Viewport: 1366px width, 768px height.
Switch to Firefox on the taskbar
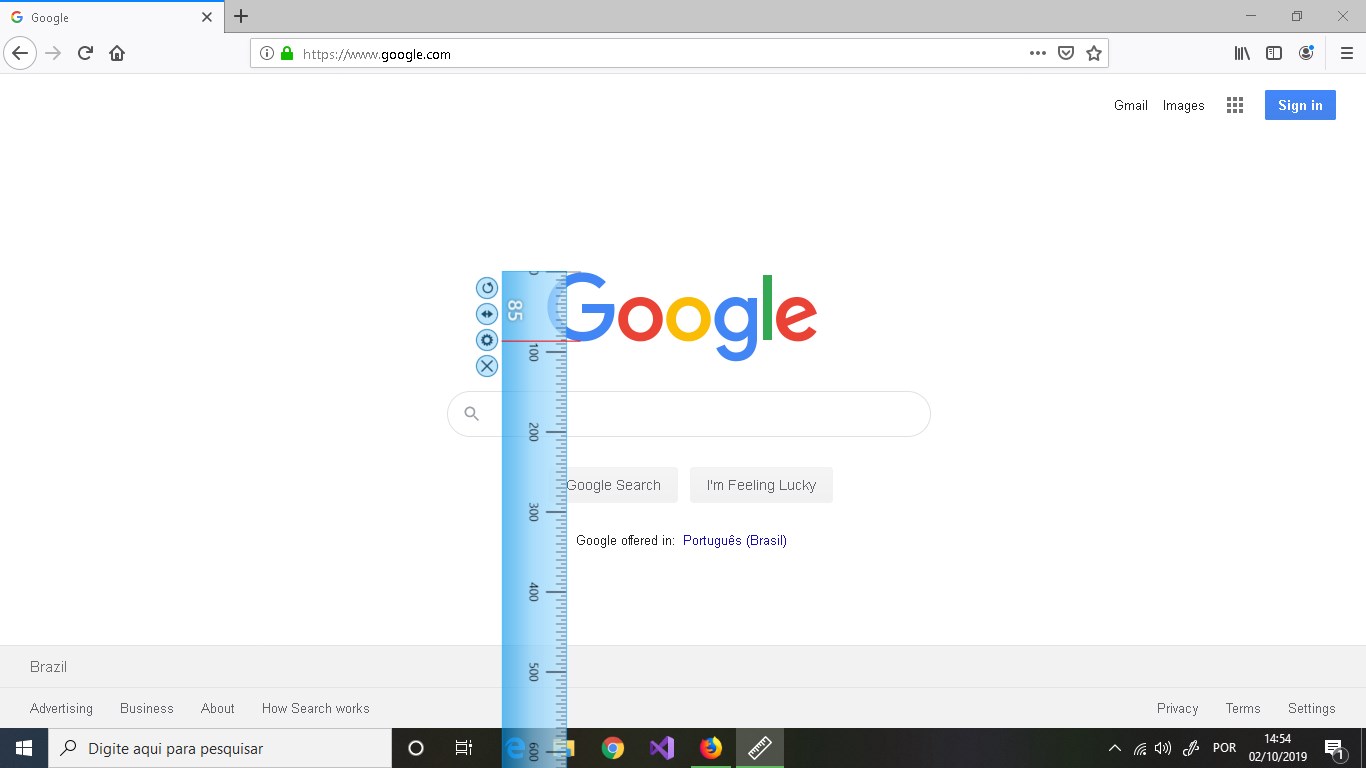click(711, 748)
